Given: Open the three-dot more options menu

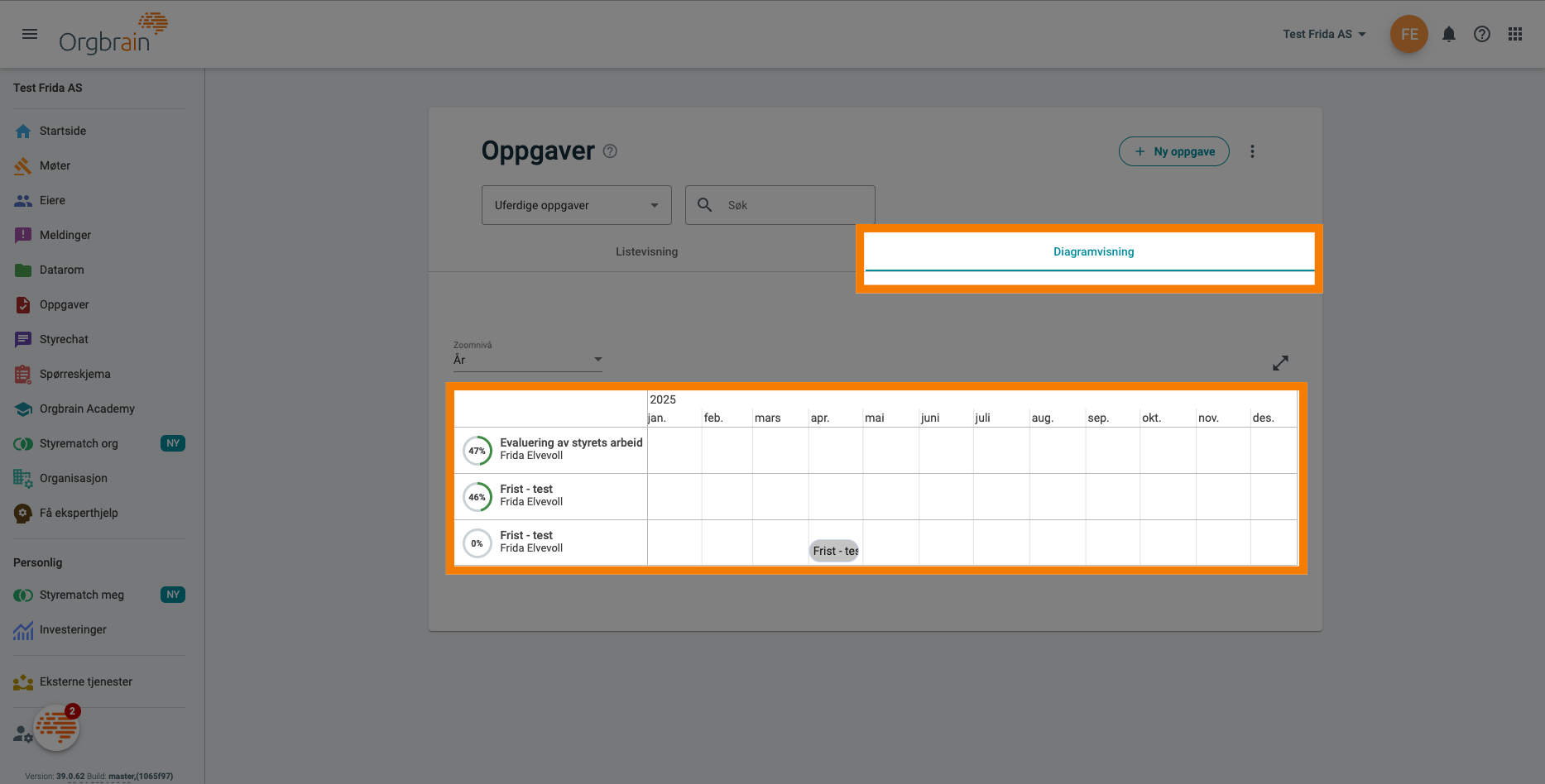Looking at the screenshot, I should tap(1252, 151).
